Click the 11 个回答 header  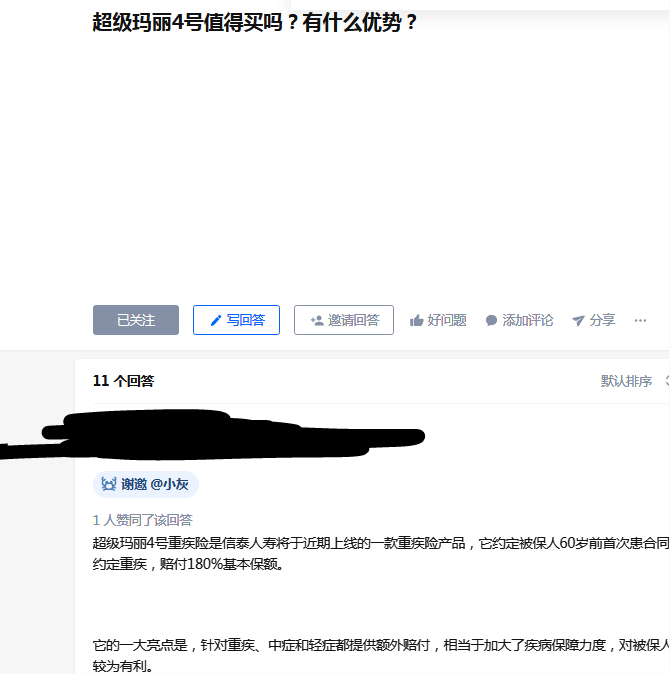coord(123,381)
